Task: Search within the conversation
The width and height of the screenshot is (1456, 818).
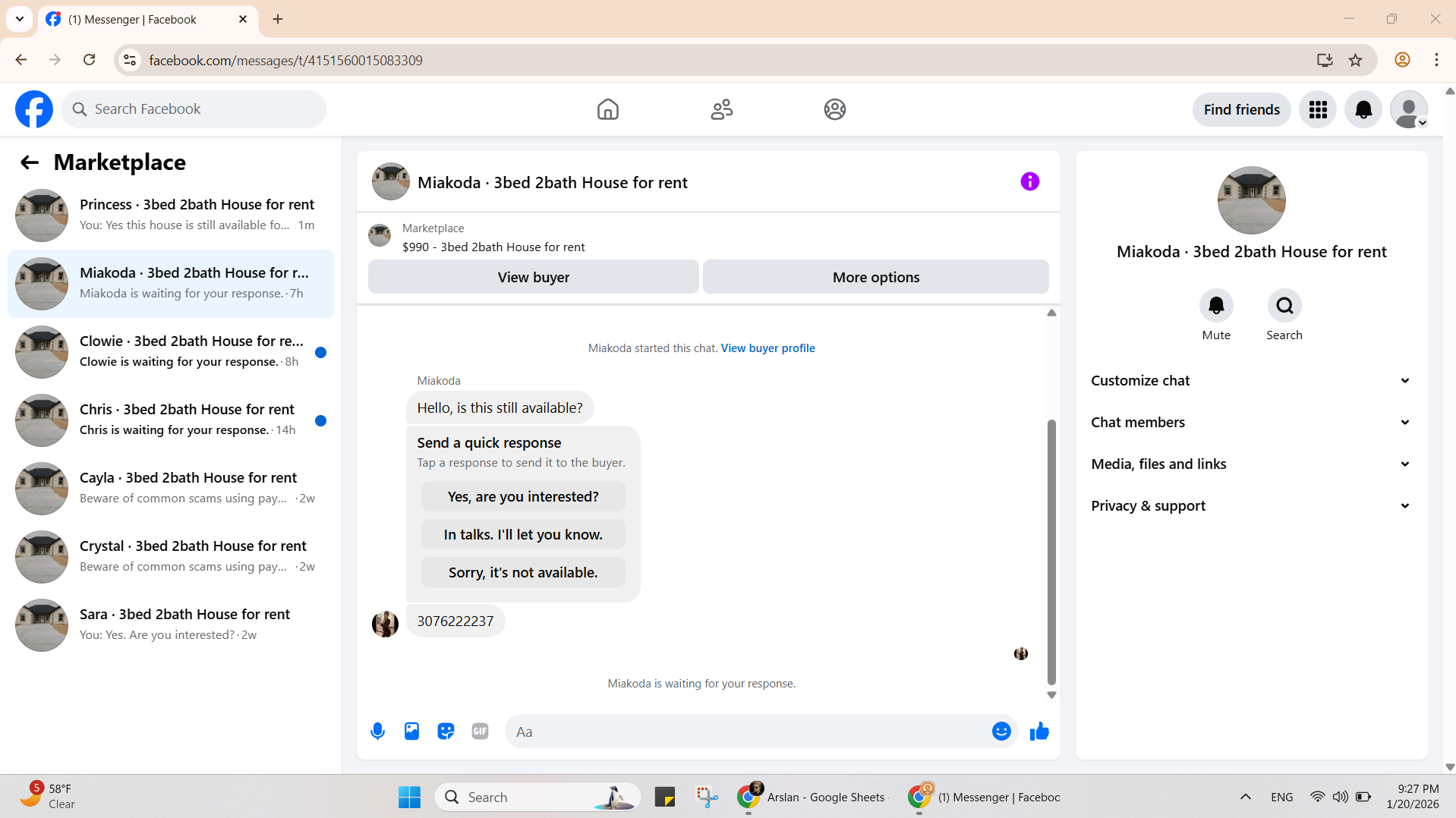Action: 1284,306
